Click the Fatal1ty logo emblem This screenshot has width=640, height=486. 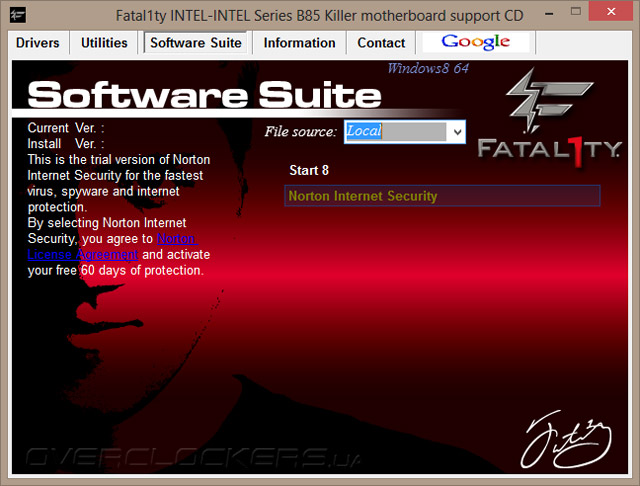[549, 119]
